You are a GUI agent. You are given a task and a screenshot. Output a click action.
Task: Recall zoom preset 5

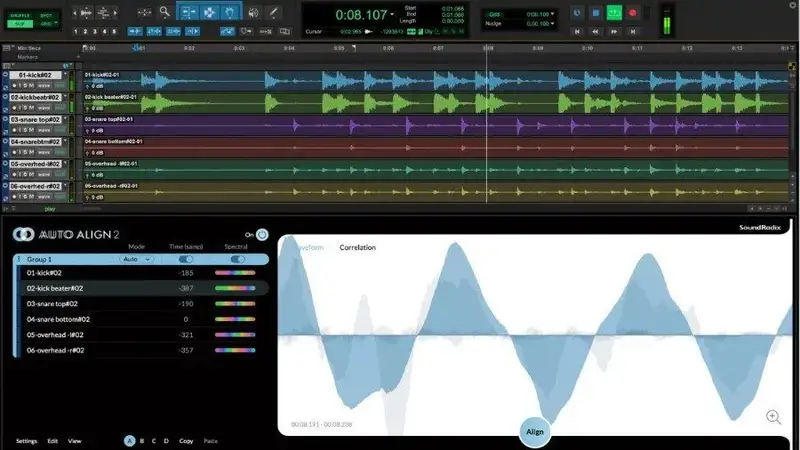pyautogui.click(x=114, y=32)
